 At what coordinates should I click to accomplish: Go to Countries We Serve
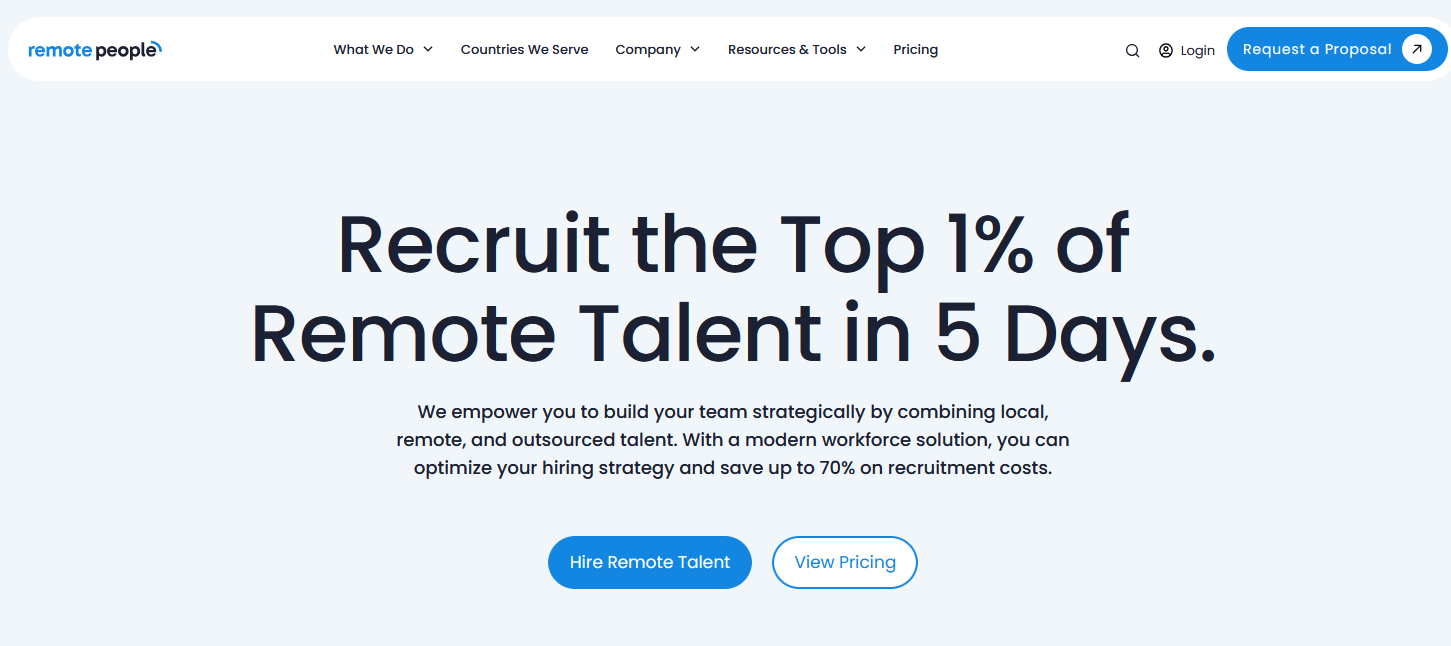click(x=524, y=49)
